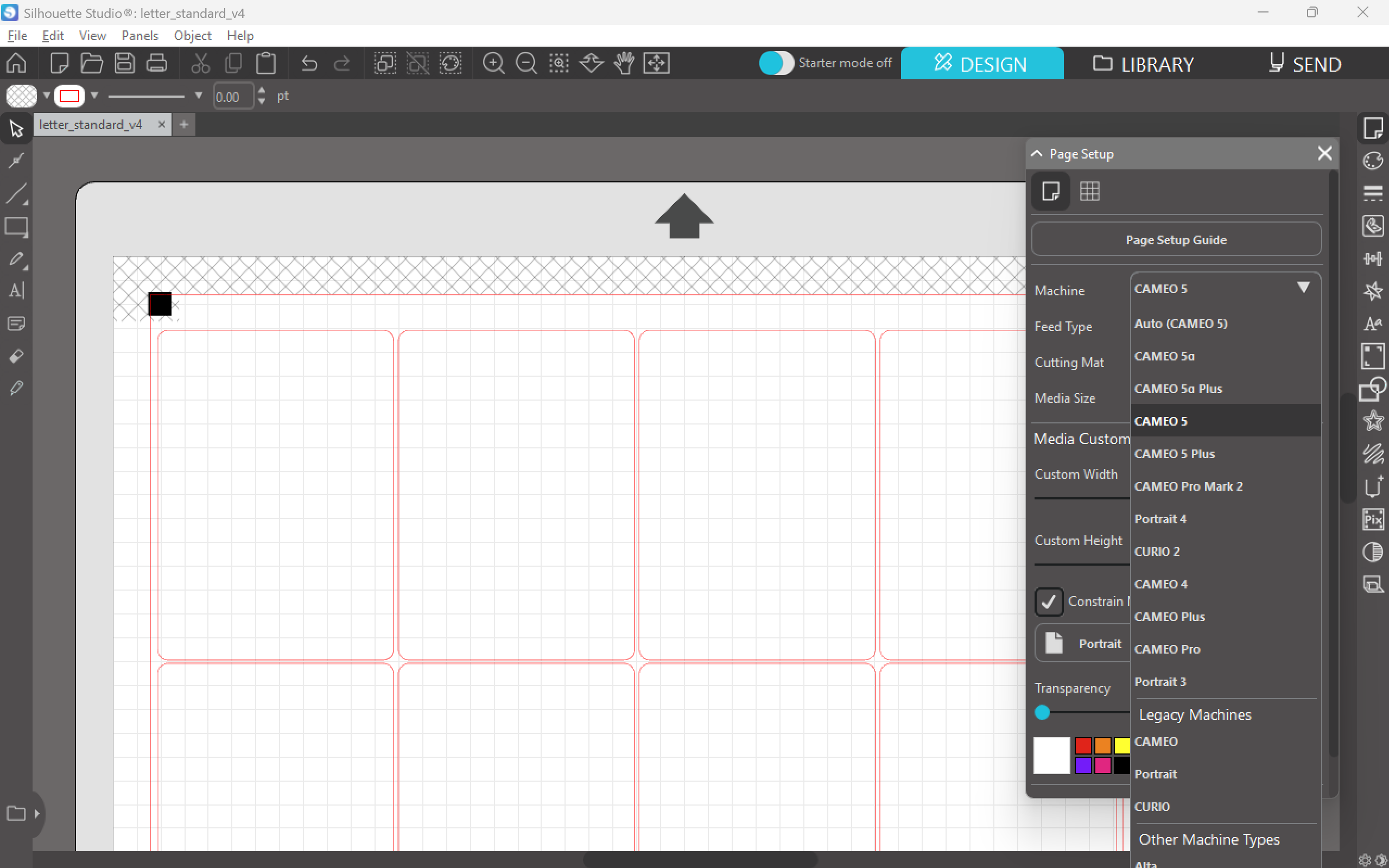
Task: Open the Panels menu
Action: click(139, 36)
